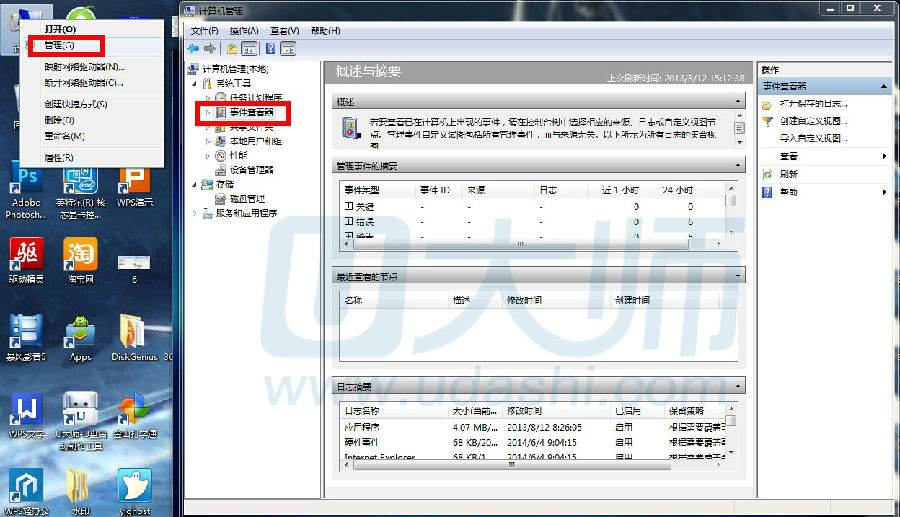Collapse the 系统工具 tree node

pos(194,84)
